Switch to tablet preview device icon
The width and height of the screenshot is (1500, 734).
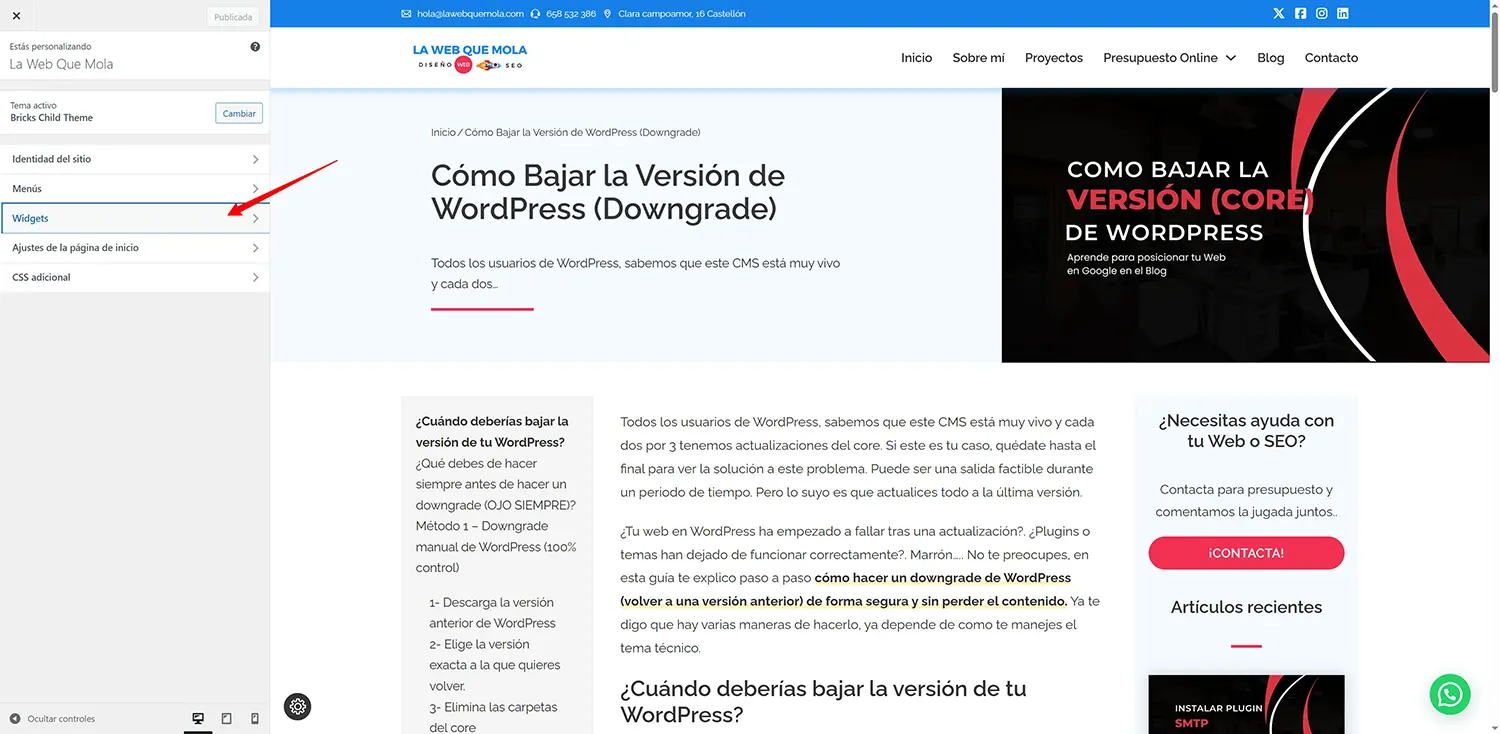coord(227,719)
